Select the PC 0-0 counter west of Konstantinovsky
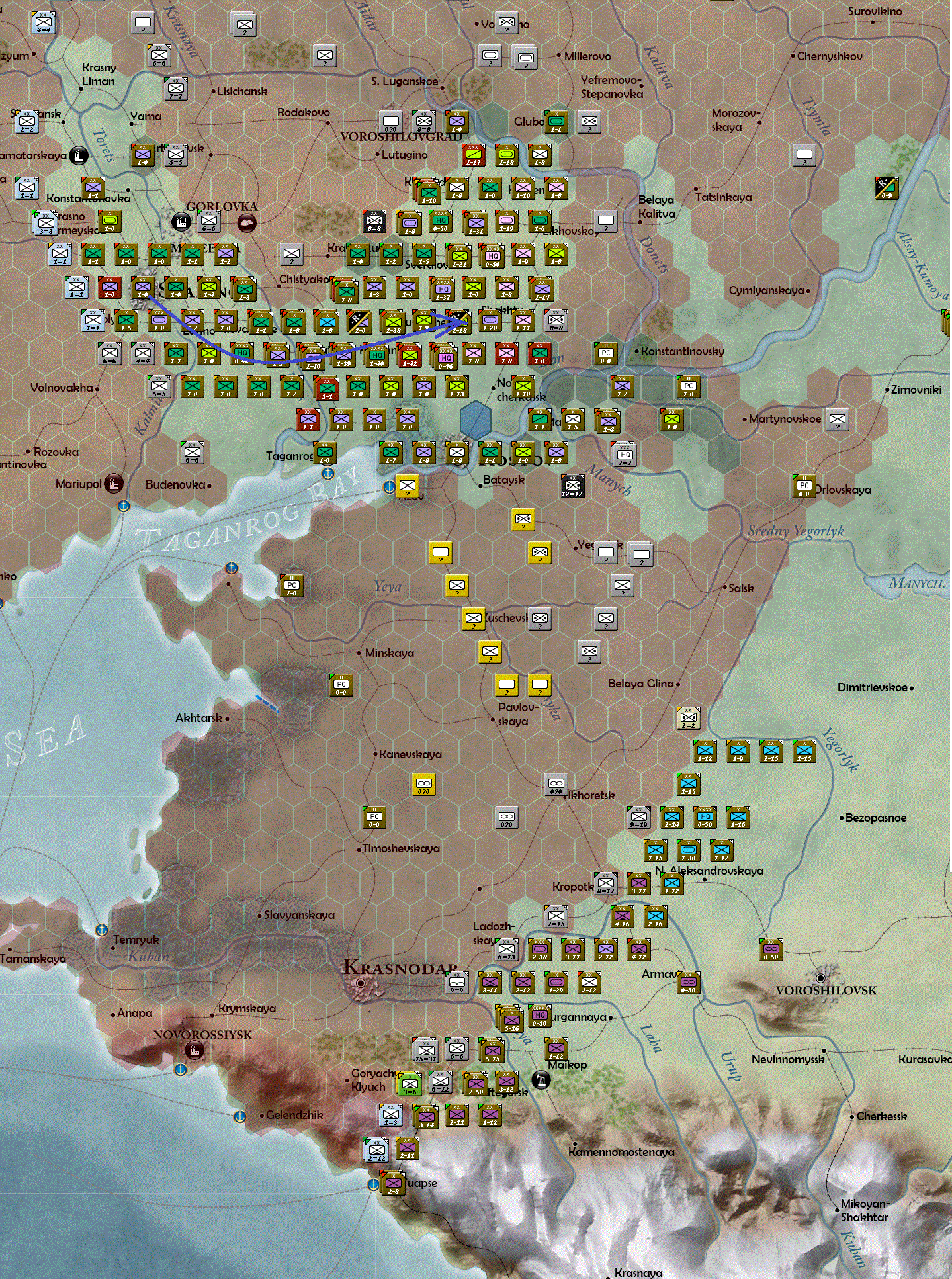The height and width of the screenshot is (1279, 952). [605, 353]
